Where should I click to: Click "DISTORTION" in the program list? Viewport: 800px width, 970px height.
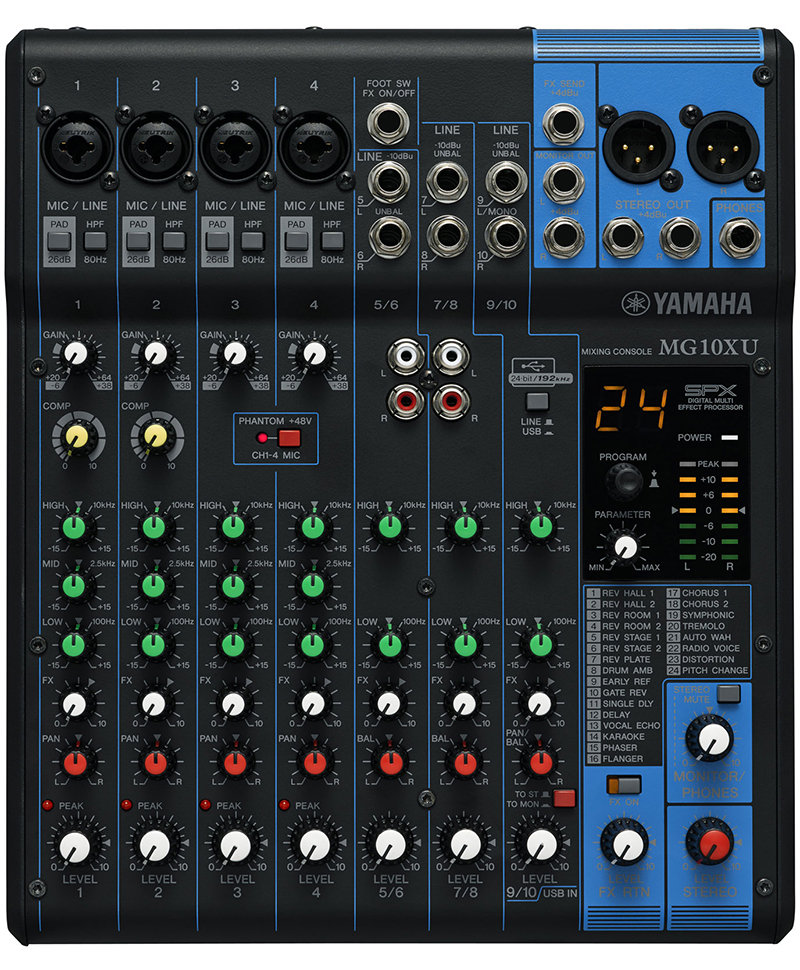tap(708, 659)
